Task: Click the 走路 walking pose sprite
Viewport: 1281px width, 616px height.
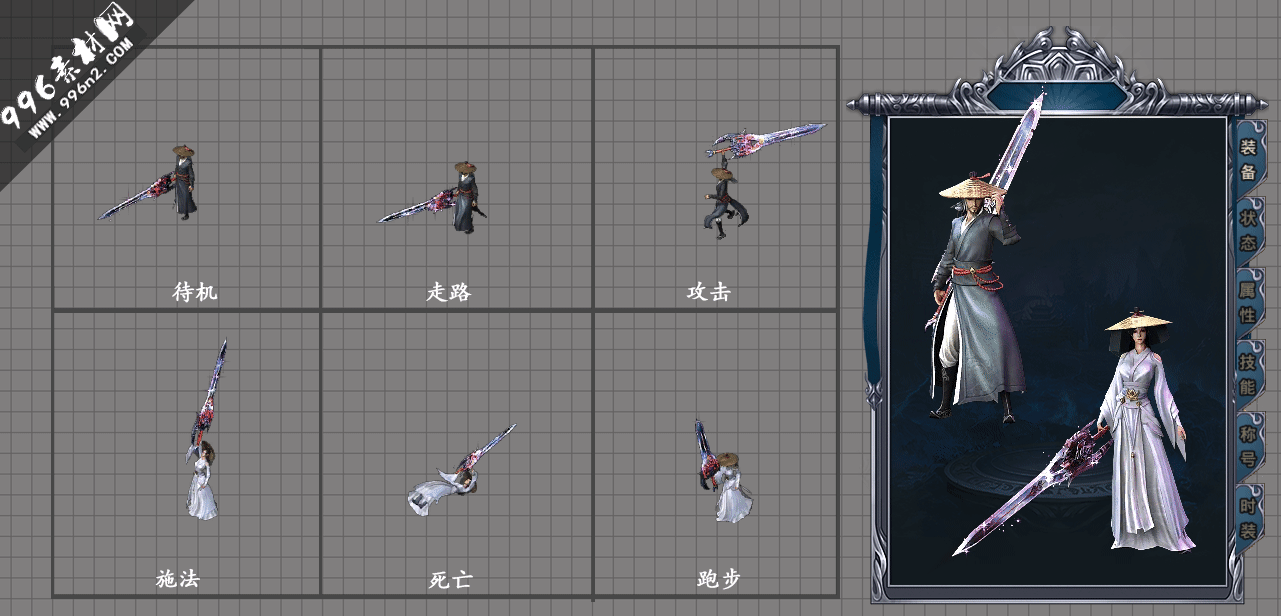Action: click(433, 198)
